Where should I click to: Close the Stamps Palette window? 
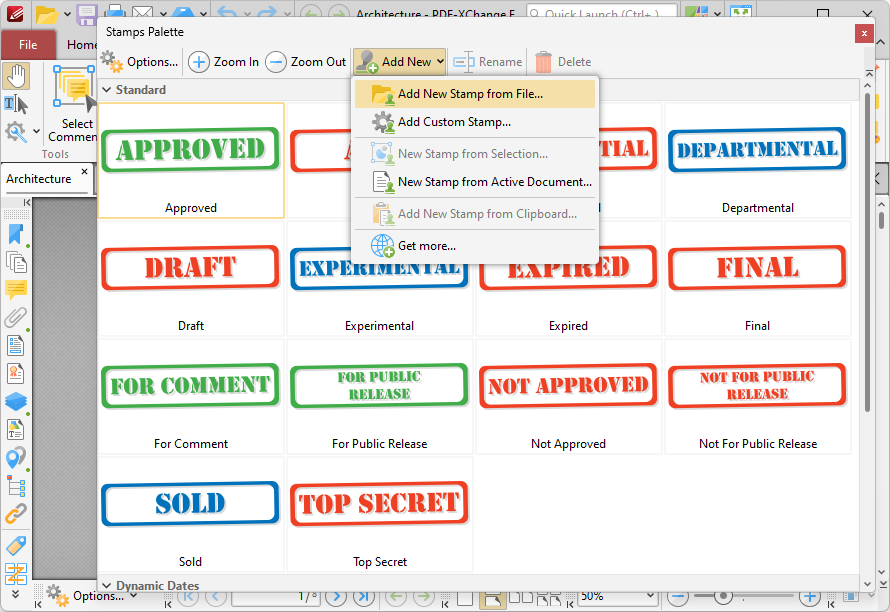864,33
